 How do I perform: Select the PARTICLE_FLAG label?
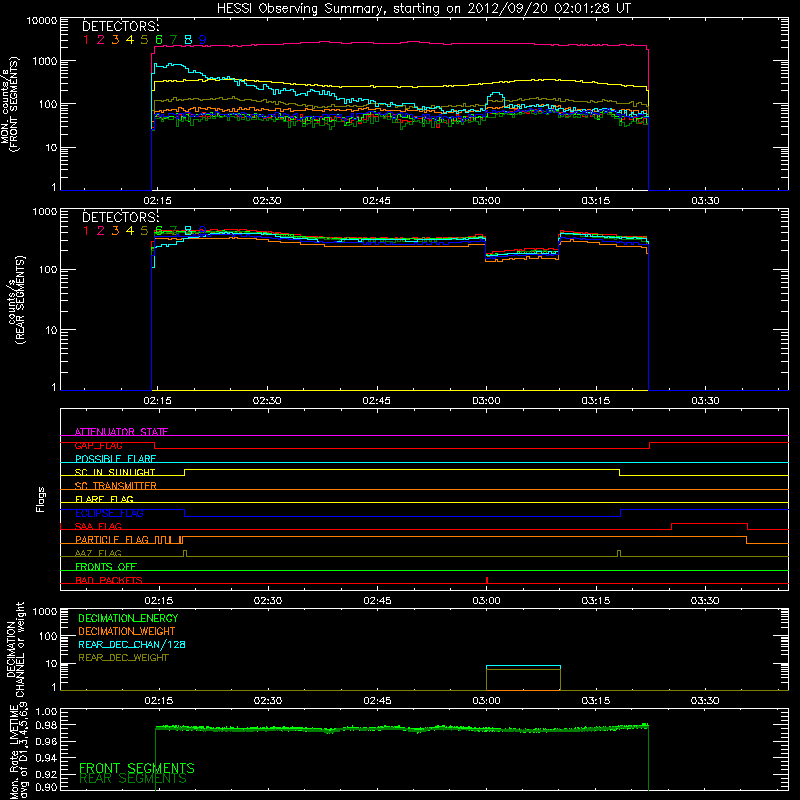click(x=112, y=539)
